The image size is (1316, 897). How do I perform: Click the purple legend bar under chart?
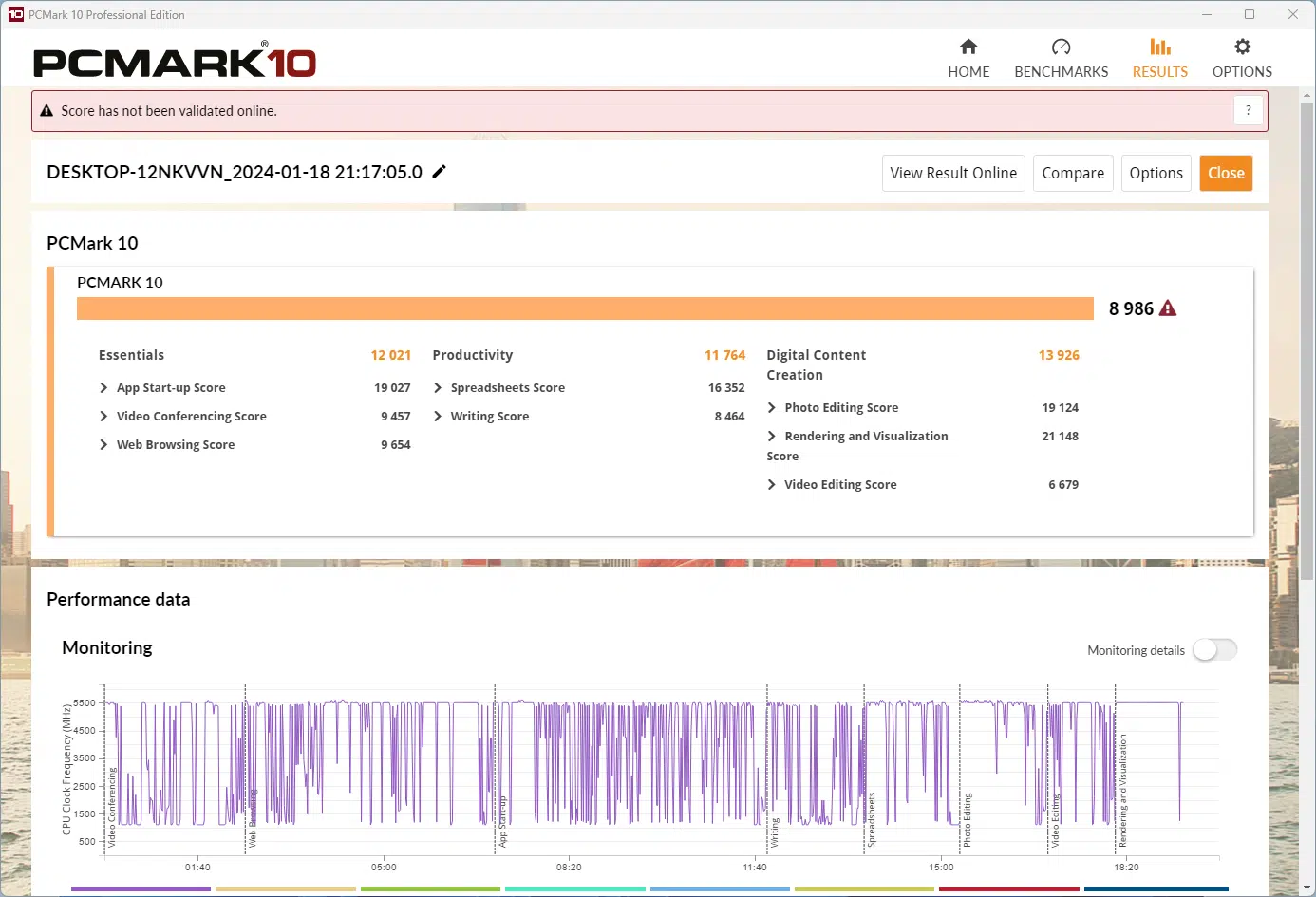tap(141, 889)
